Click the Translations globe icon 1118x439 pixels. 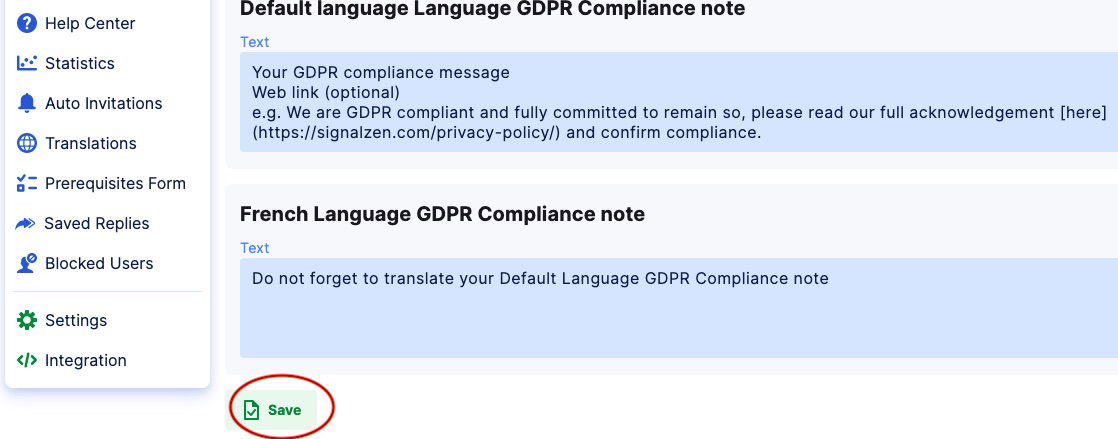[x=27, y=143]
